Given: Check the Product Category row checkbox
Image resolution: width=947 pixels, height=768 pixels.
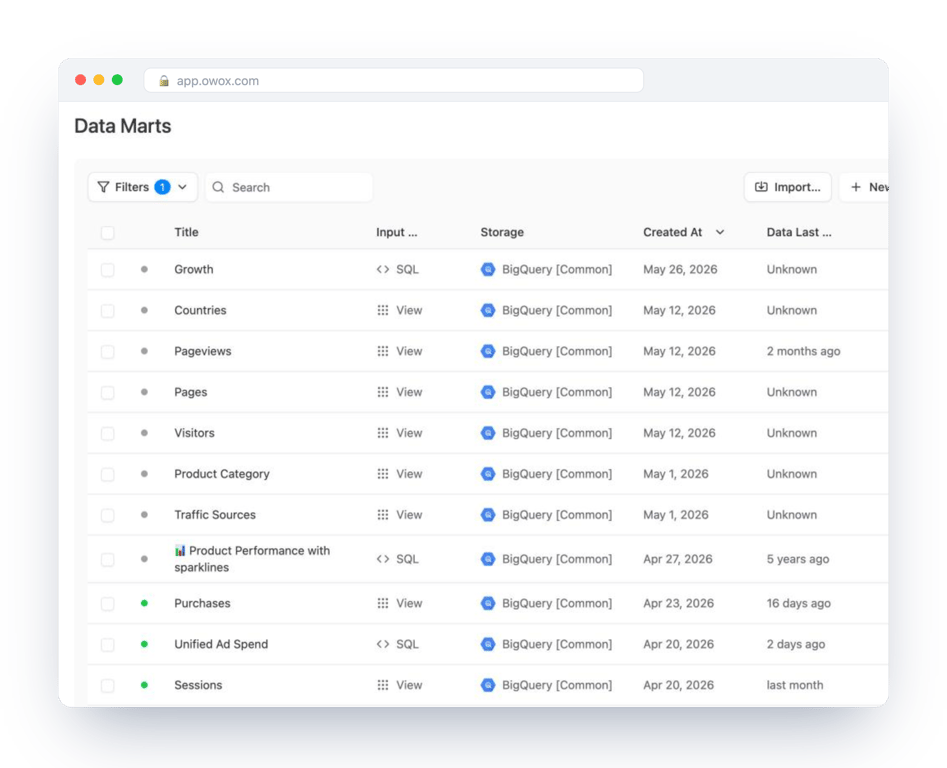Looking at the screenshot, I should click(108, 474).
